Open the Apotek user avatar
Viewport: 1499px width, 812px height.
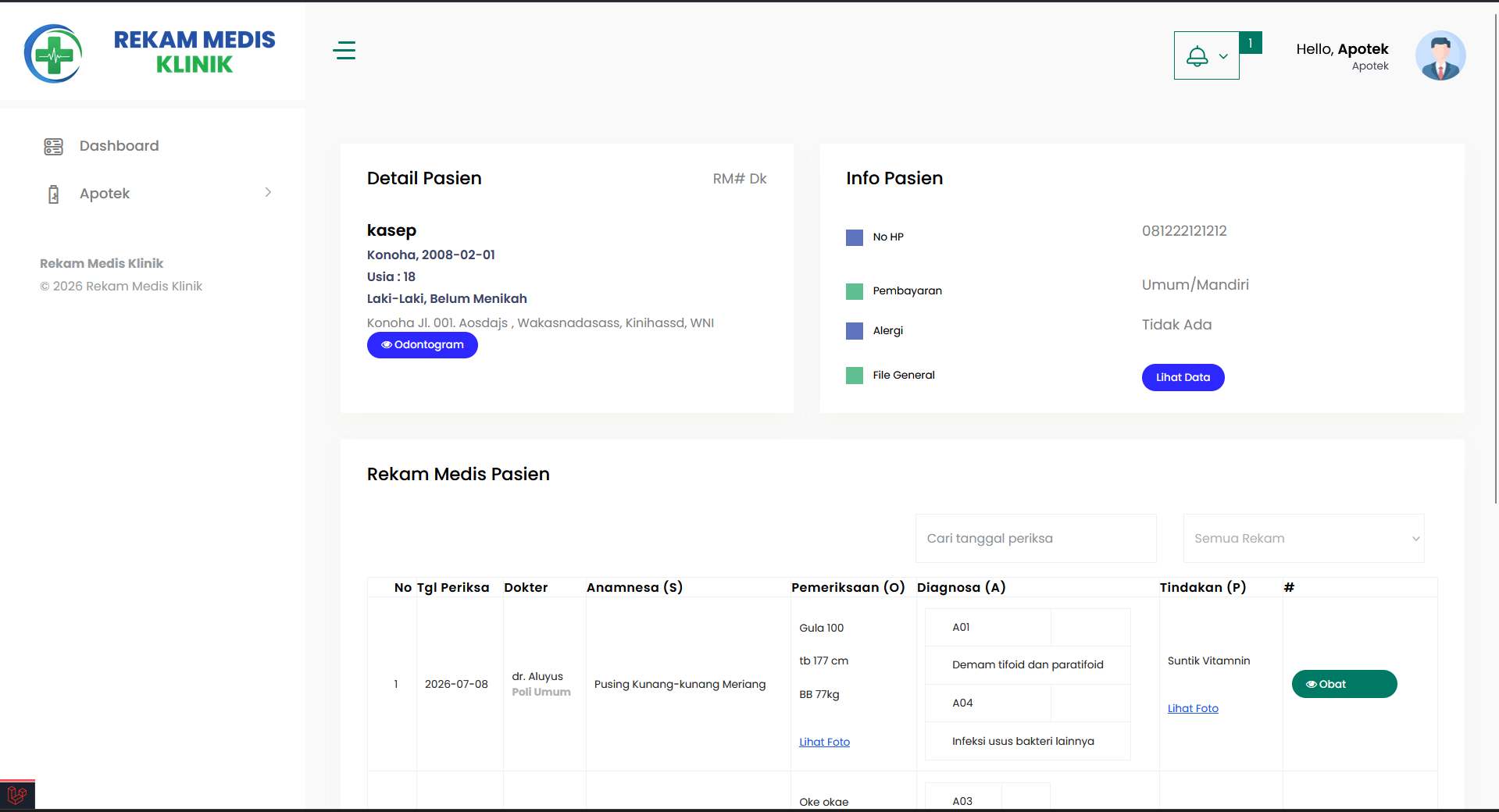(1440, 55)
